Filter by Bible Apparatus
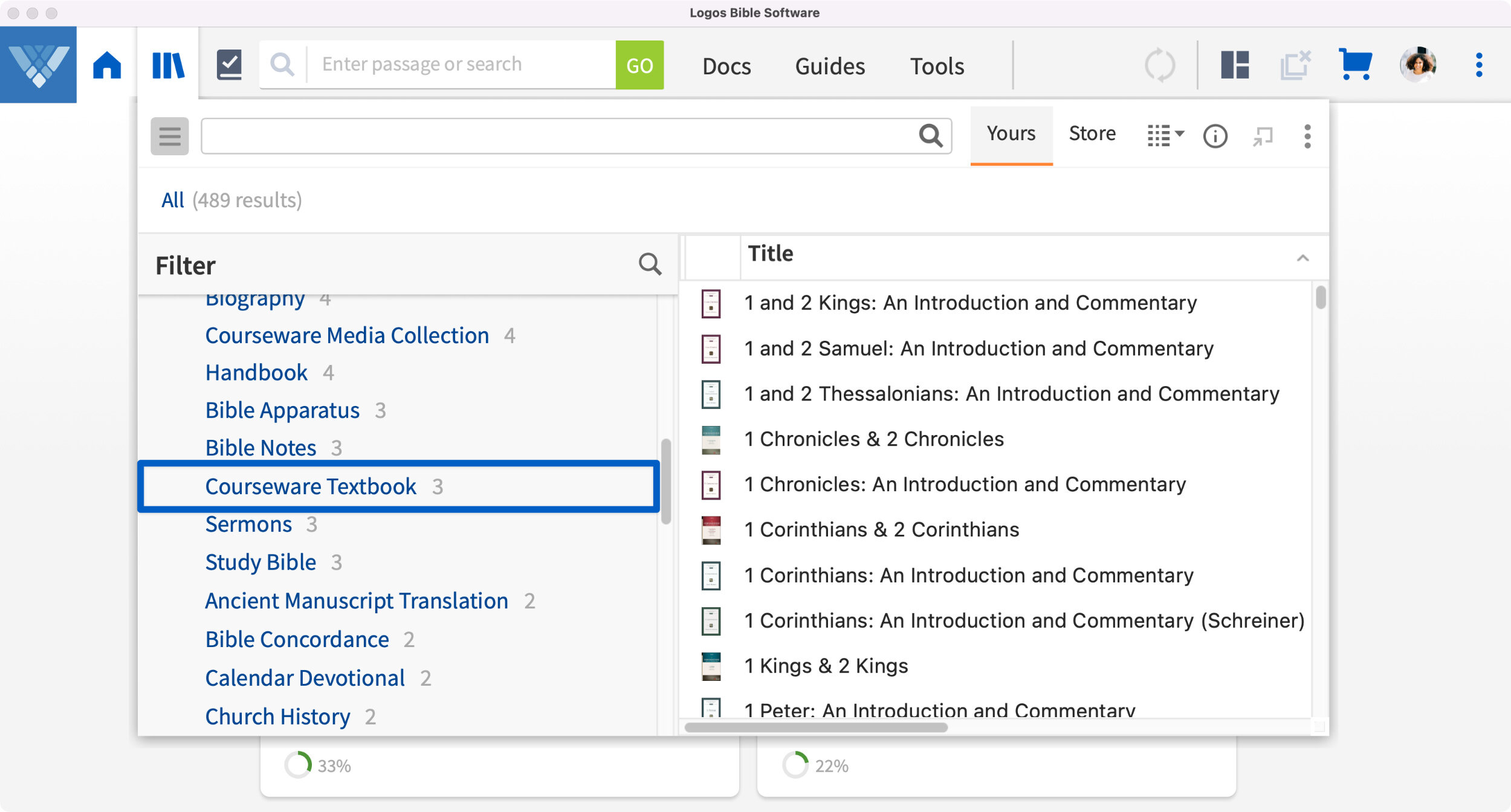1511x812 pixels. [282, 411]
